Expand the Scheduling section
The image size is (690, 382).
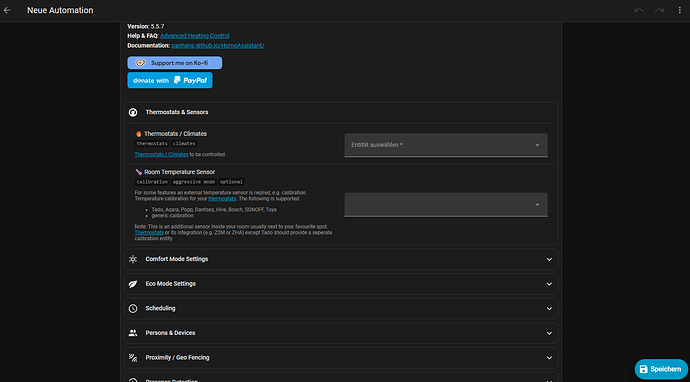click(x=341, y=309)
